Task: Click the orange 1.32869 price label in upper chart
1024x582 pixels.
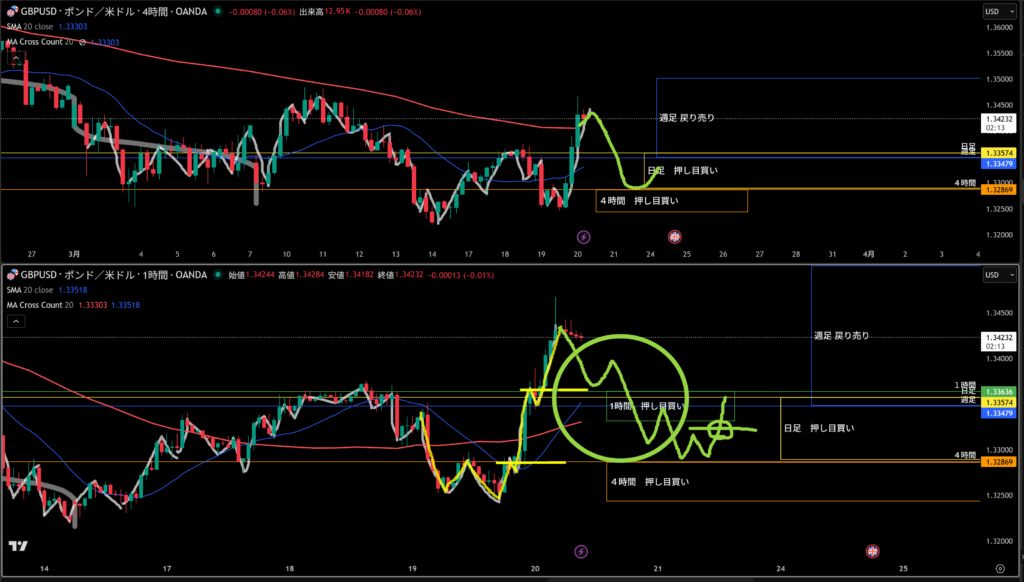Action: [x=1001, y=189]
